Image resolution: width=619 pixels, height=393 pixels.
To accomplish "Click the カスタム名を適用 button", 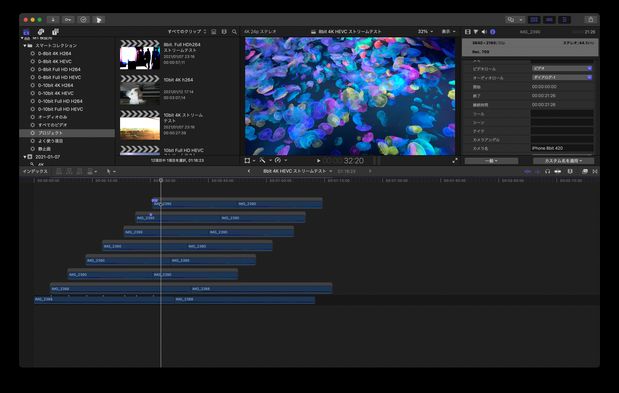I will 563,161.
